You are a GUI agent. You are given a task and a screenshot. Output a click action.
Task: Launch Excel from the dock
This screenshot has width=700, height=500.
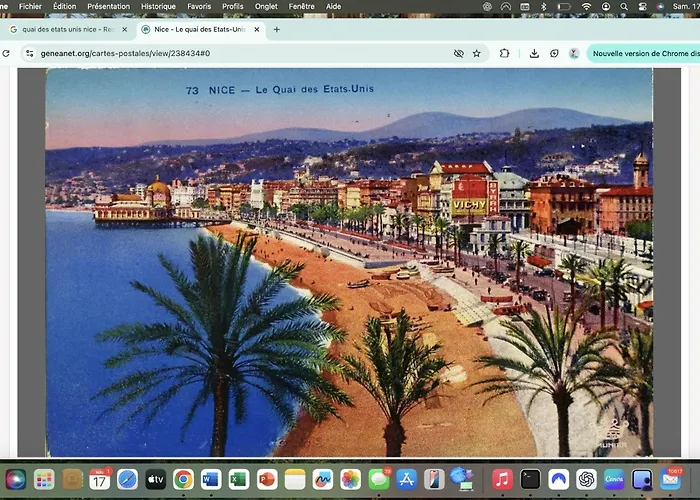coord(239,479)
